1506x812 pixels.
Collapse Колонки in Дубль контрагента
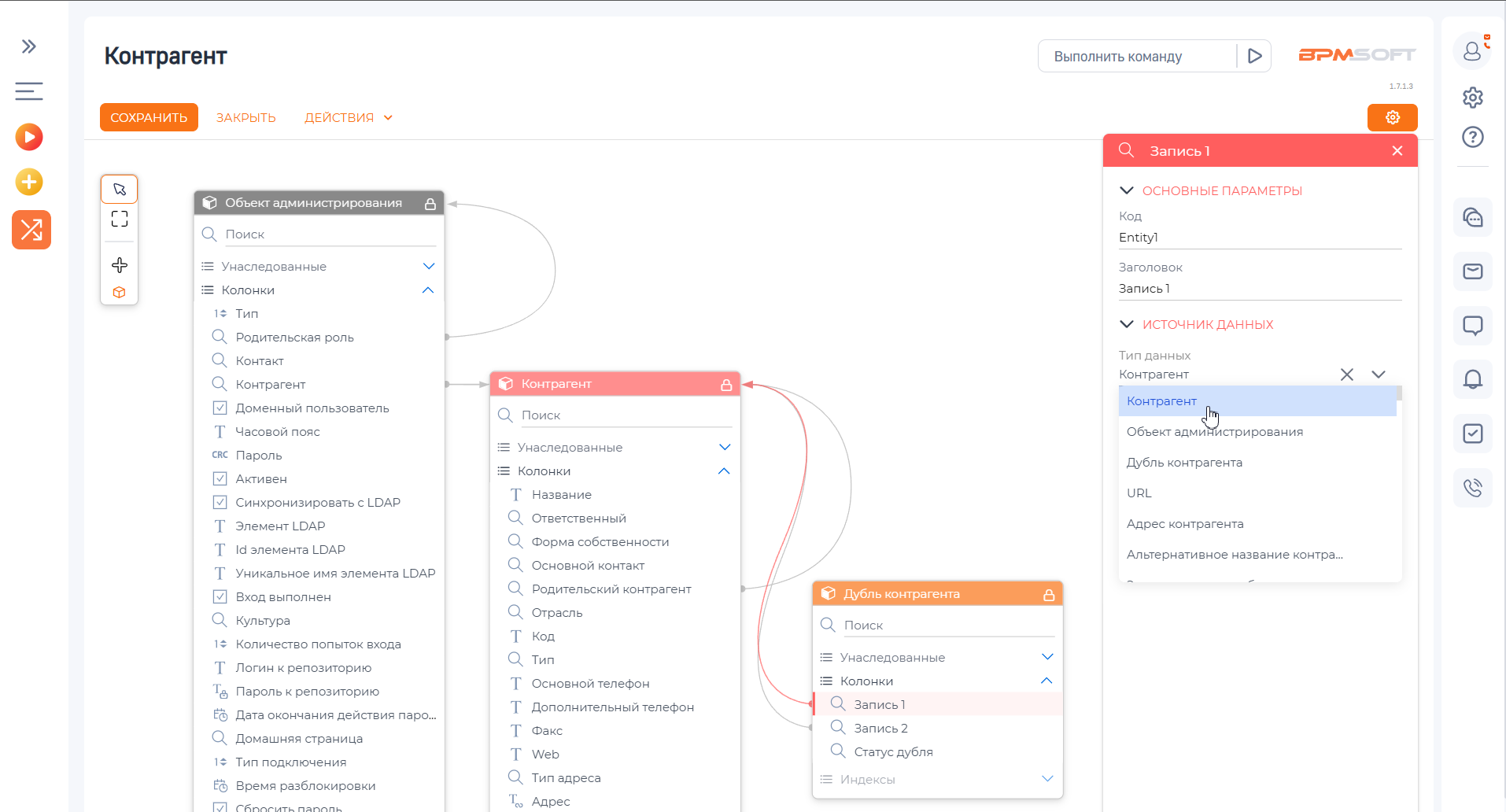click(x=1046, y=681)
